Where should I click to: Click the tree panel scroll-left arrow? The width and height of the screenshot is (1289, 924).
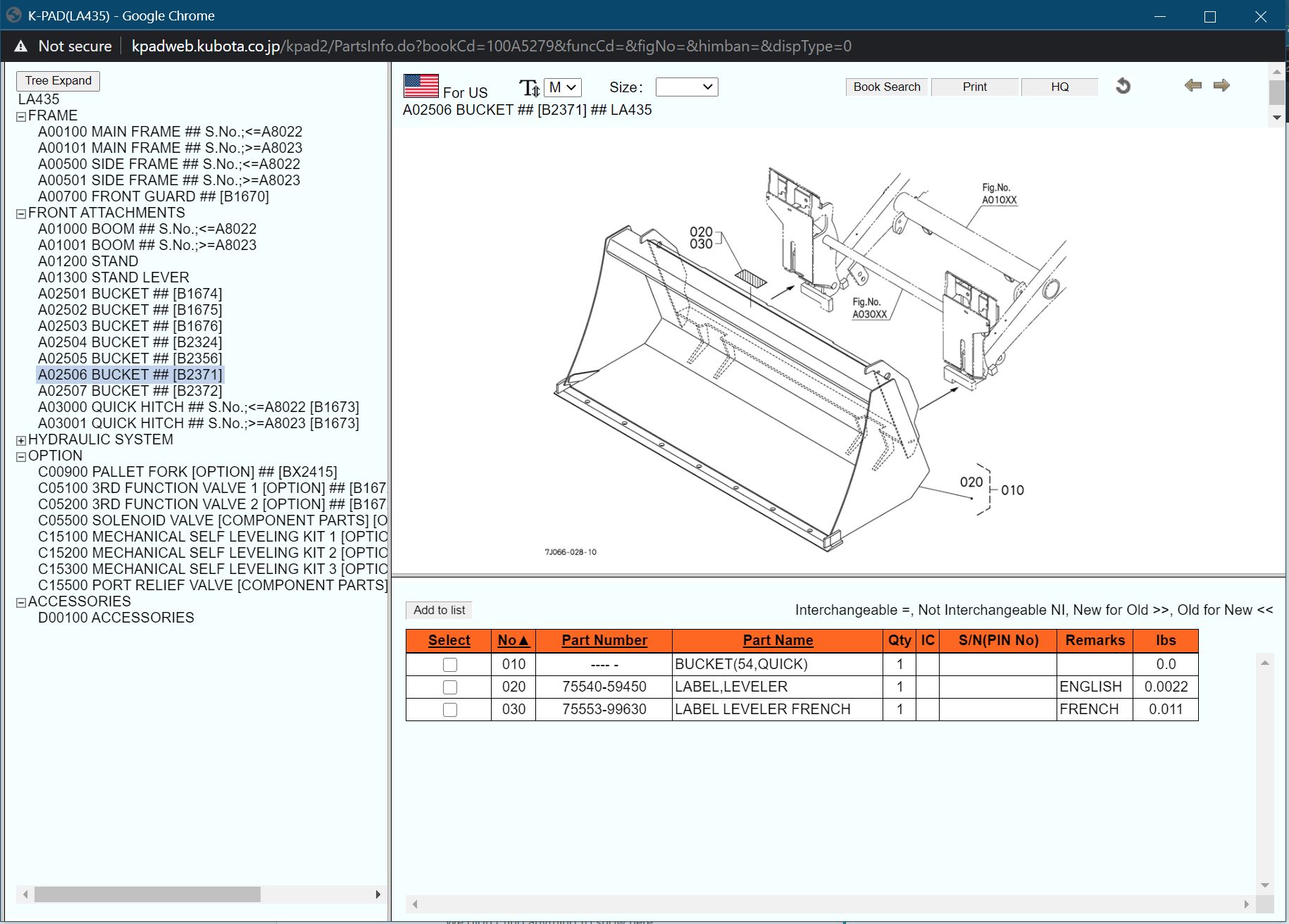pos(25,894)
